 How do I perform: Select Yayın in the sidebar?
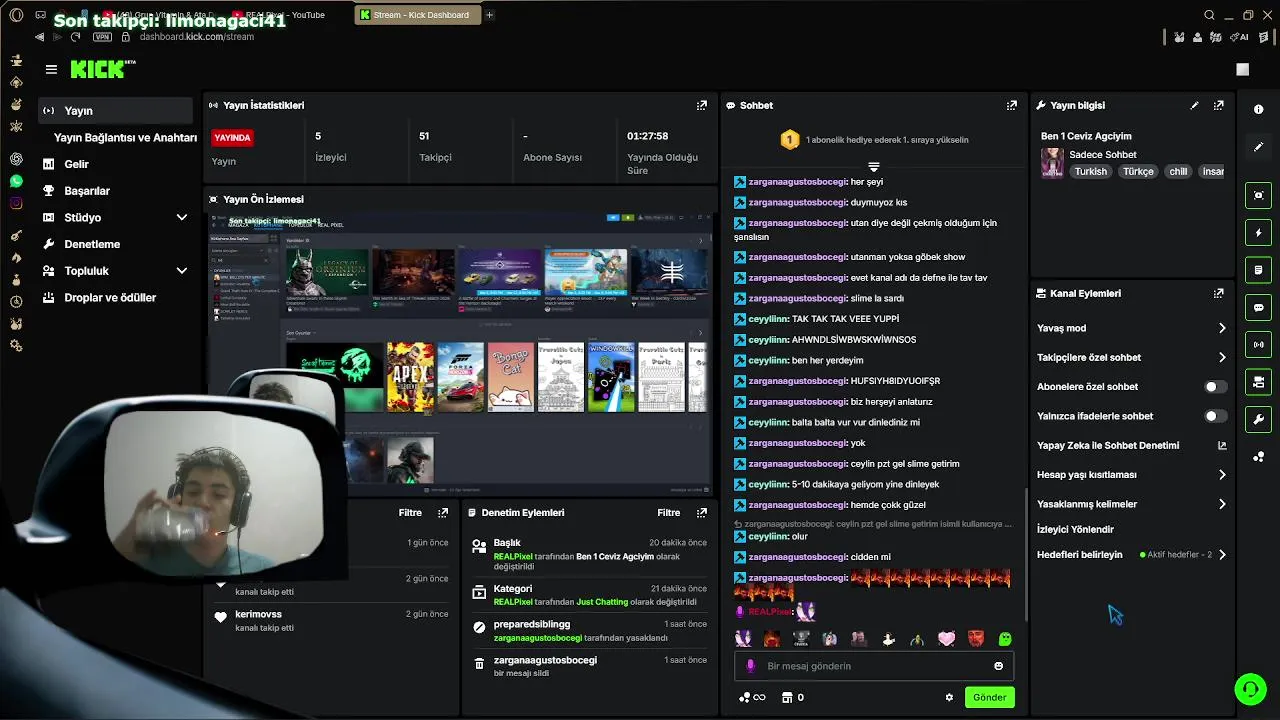coord(116,111)
